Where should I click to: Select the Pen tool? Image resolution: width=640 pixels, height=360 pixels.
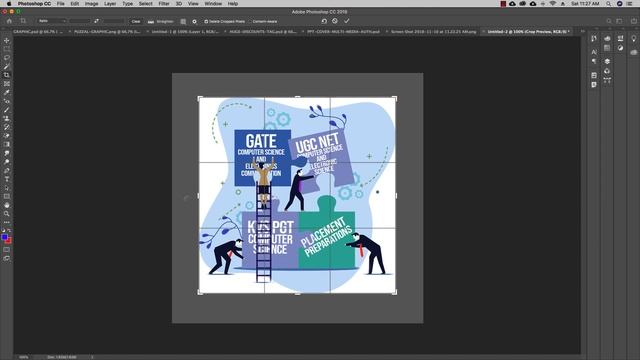pyautogui.click(x=7, y=170)
